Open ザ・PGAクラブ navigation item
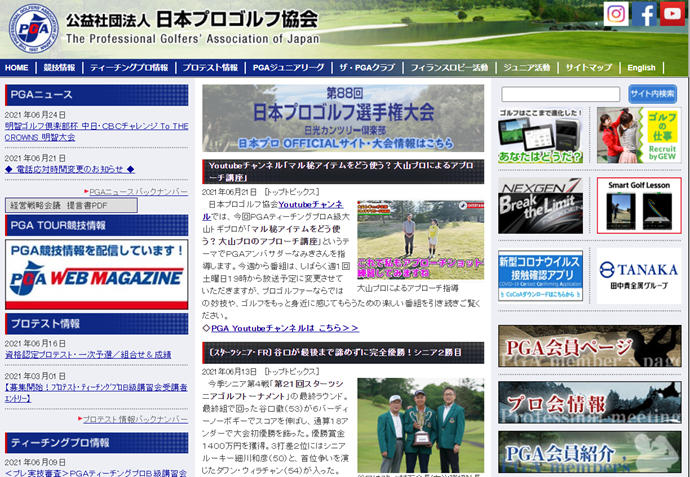The height and width of the screenshot is (477, 690). point(367,68)
